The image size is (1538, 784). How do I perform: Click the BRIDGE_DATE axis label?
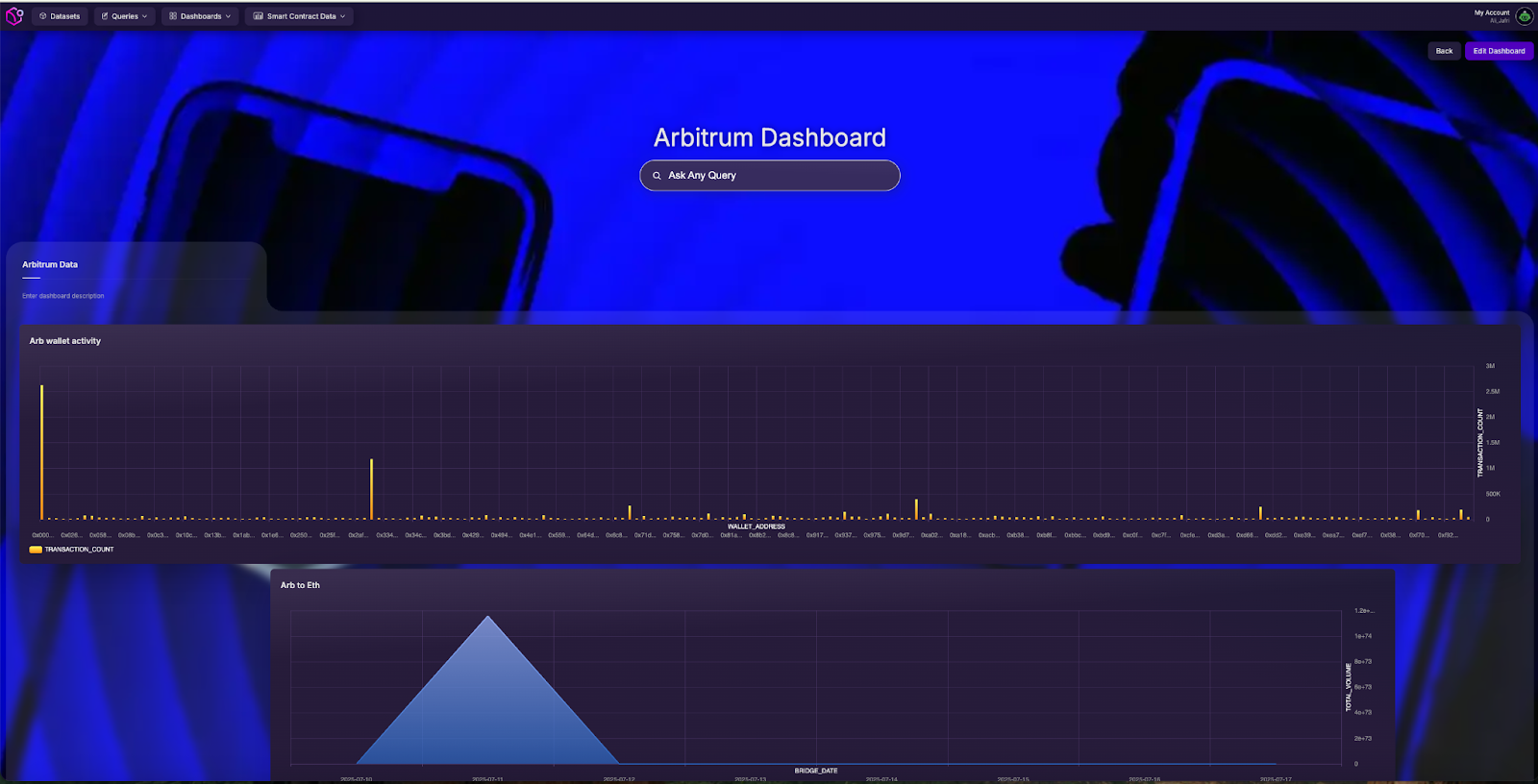(x=816, y=771)
